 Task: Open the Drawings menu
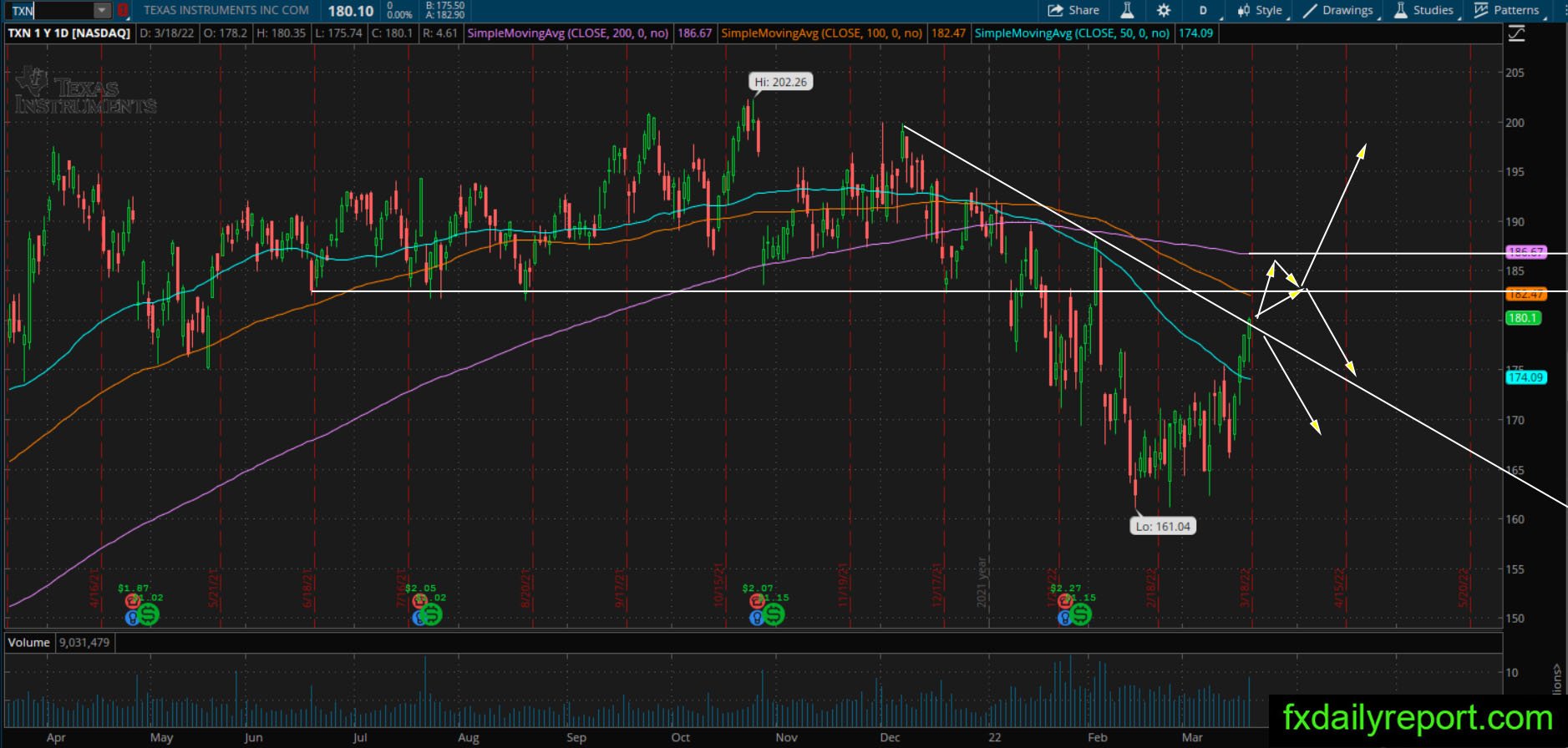pyautogui.click(x=1338, y=10)
